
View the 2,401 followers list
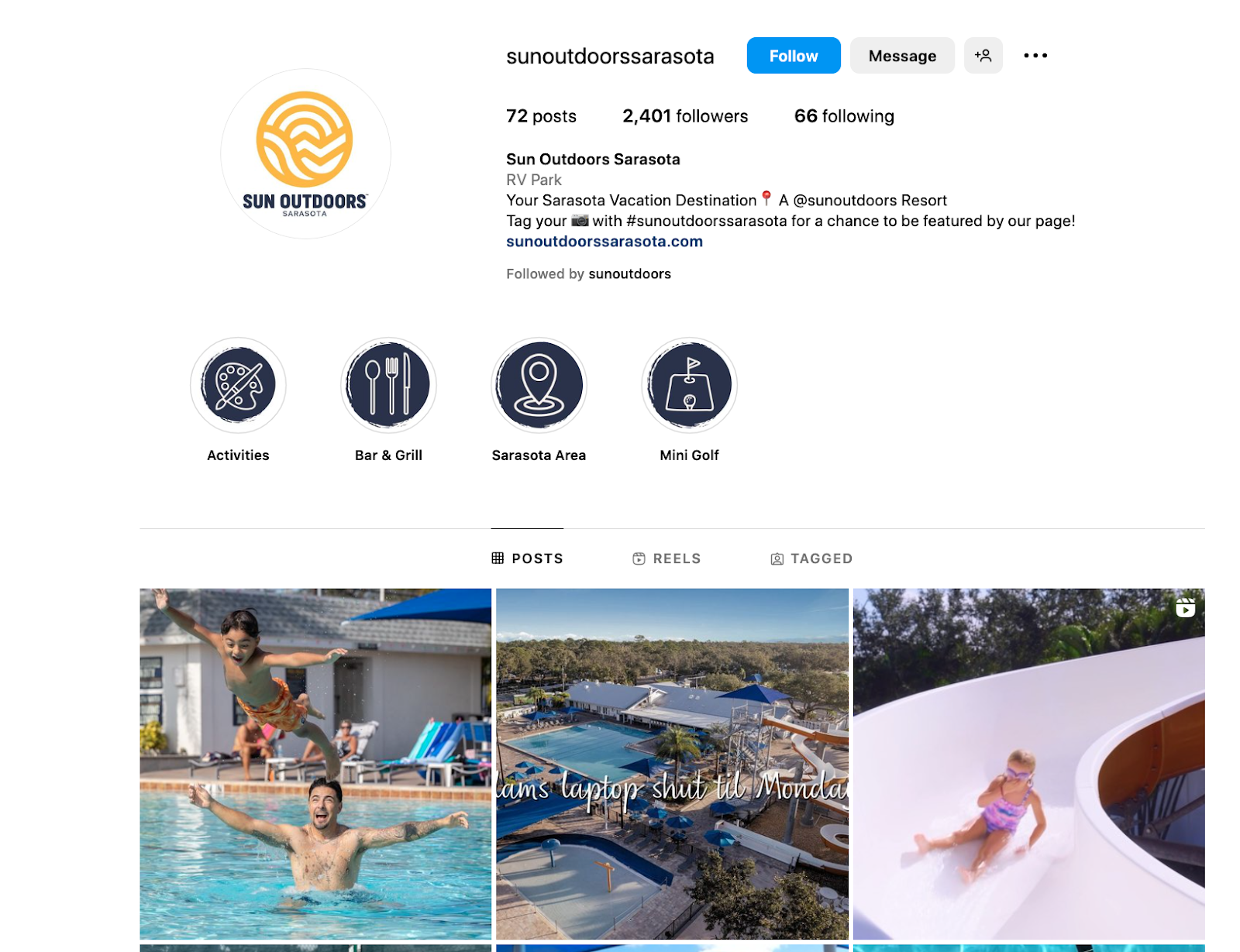coord(685,116)
